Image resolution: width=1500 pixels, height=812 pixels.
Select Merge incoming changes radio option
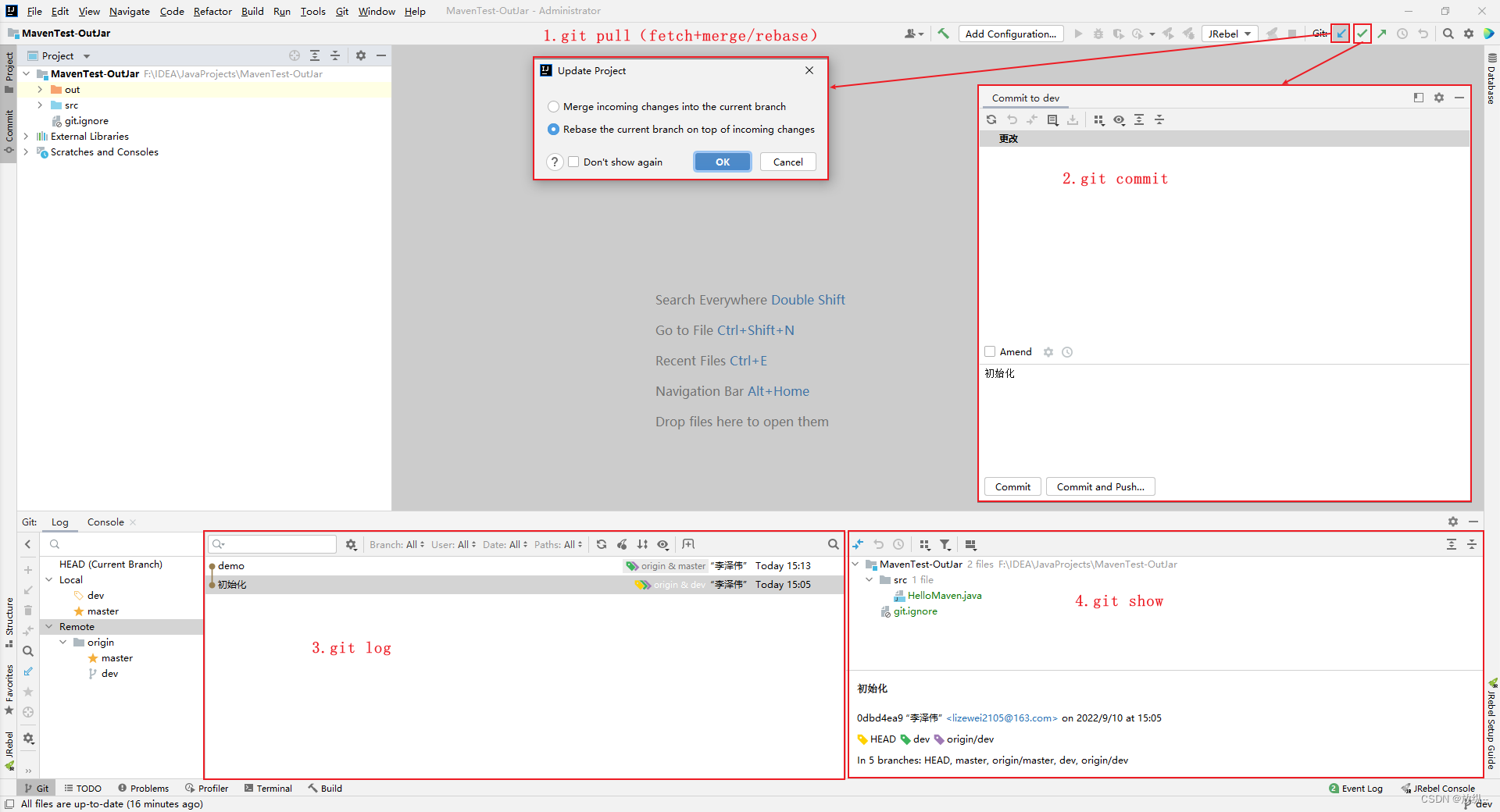tap(554, 106)
